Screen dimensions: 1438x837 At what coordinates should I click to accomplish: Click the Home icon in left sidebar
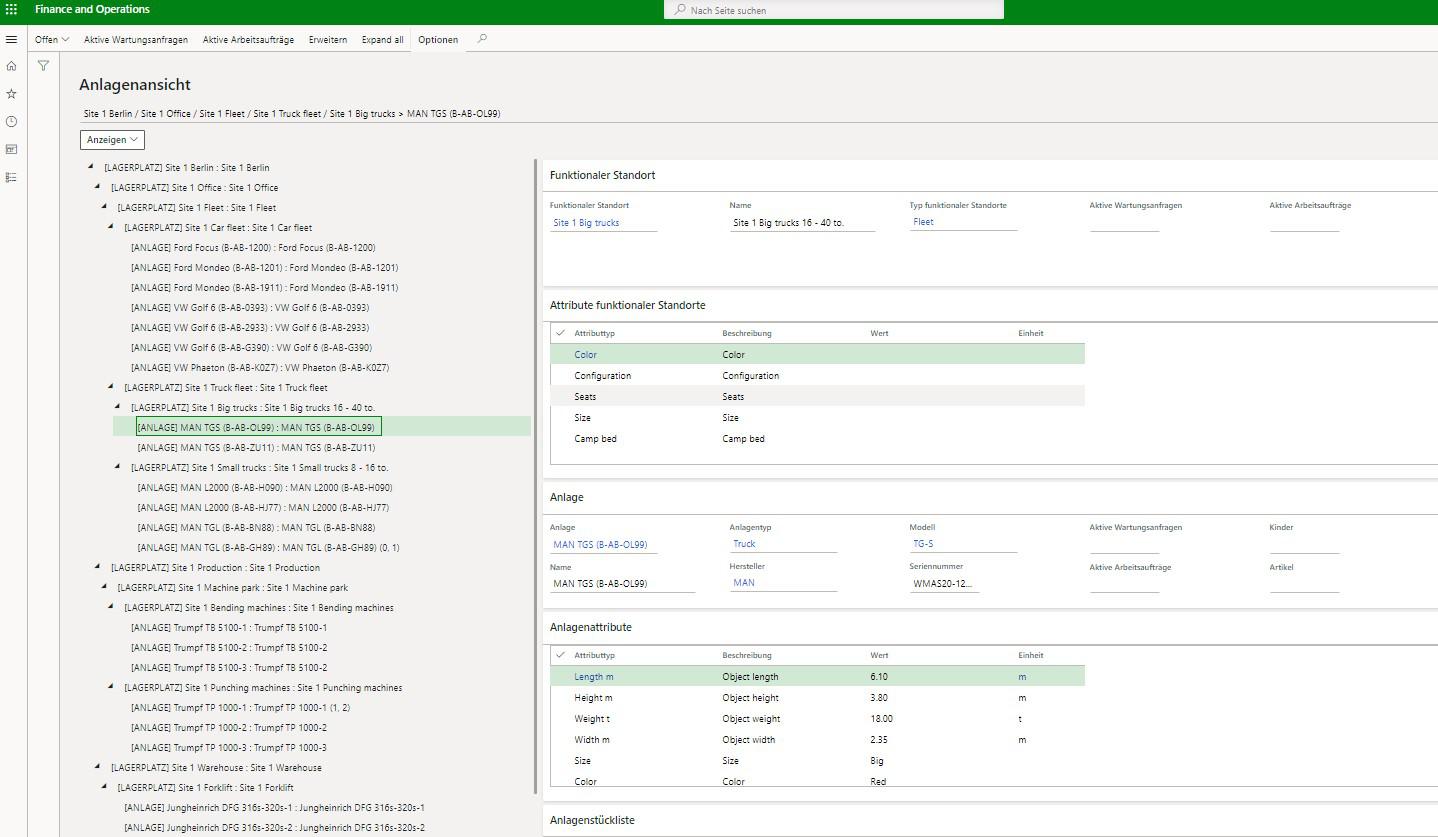point(11,66)
